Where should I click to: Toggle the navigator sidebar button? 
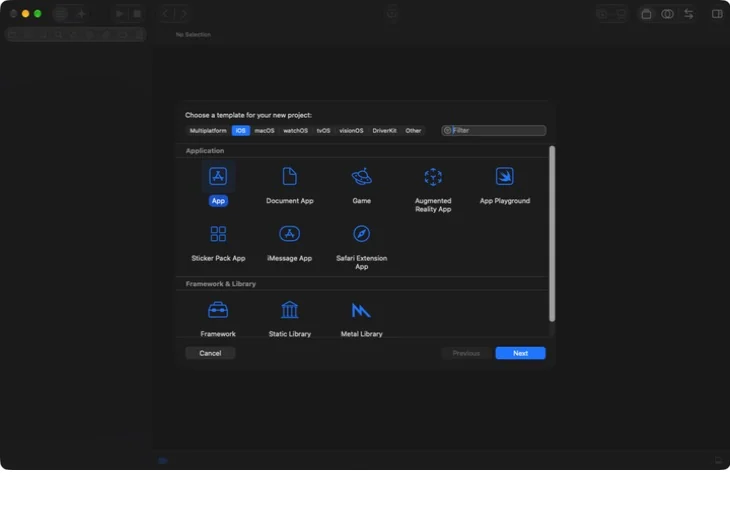(x=60, y=14)
